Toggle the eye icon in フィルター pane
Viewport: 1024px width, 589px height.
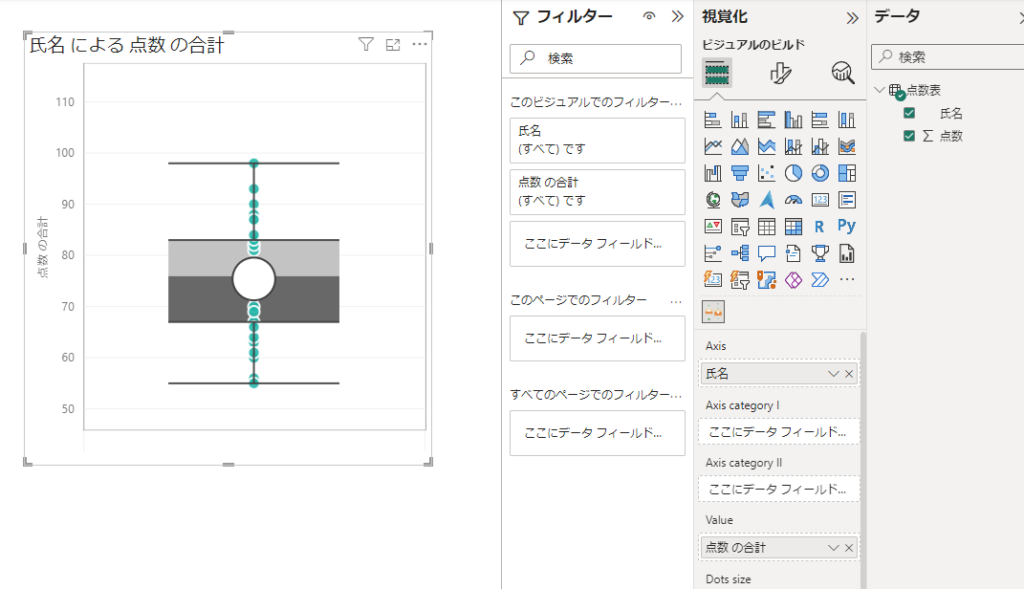tap(649, 17)
